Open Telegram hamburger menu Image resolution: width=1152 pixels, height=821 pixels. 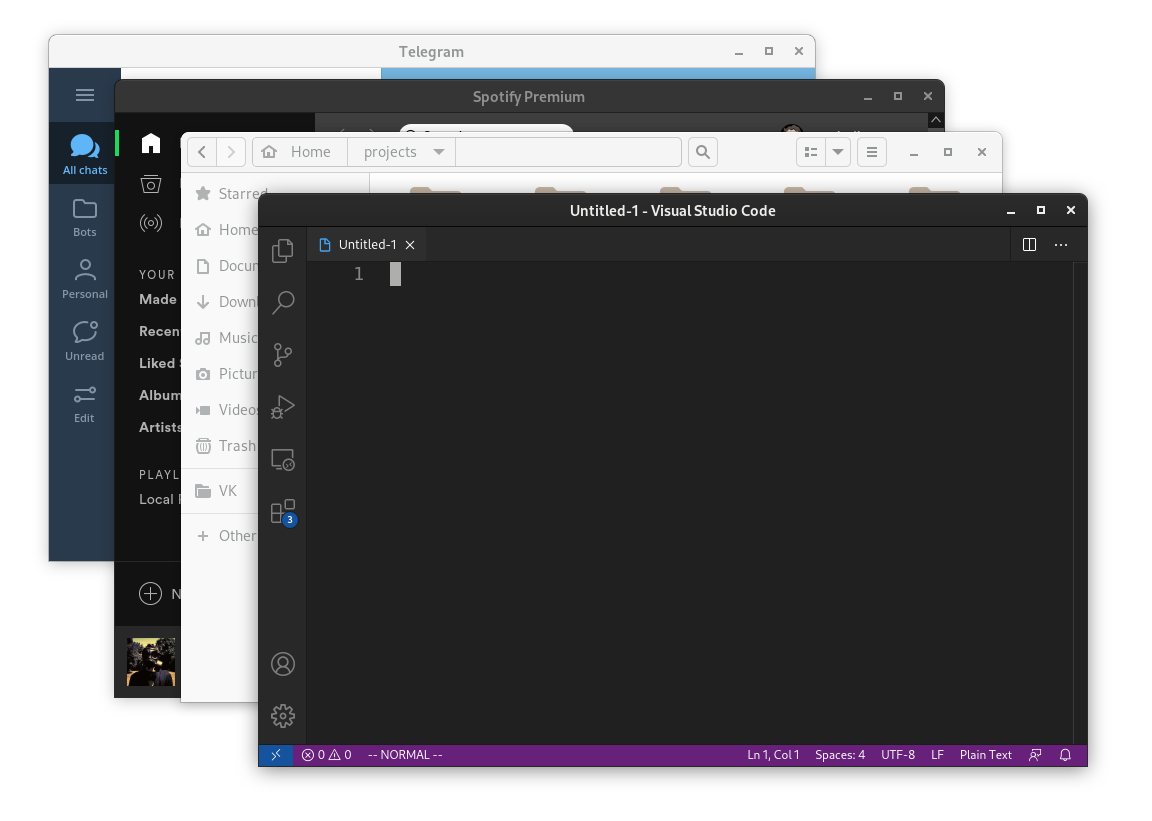[x=84, y=95]
